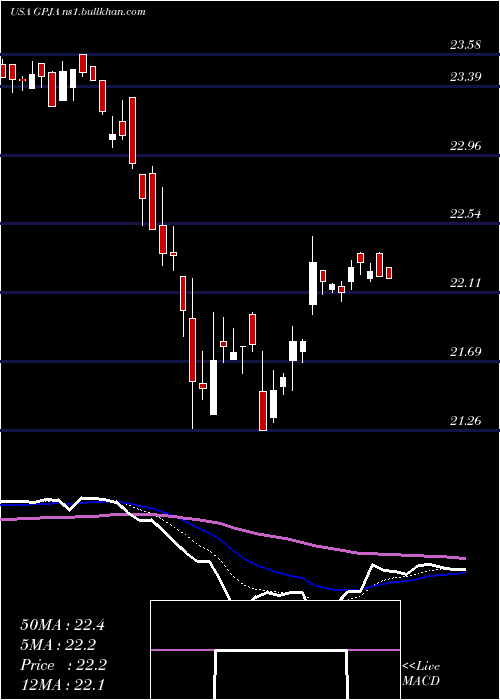Click the 23.58 price level label

tap(466, 45)
